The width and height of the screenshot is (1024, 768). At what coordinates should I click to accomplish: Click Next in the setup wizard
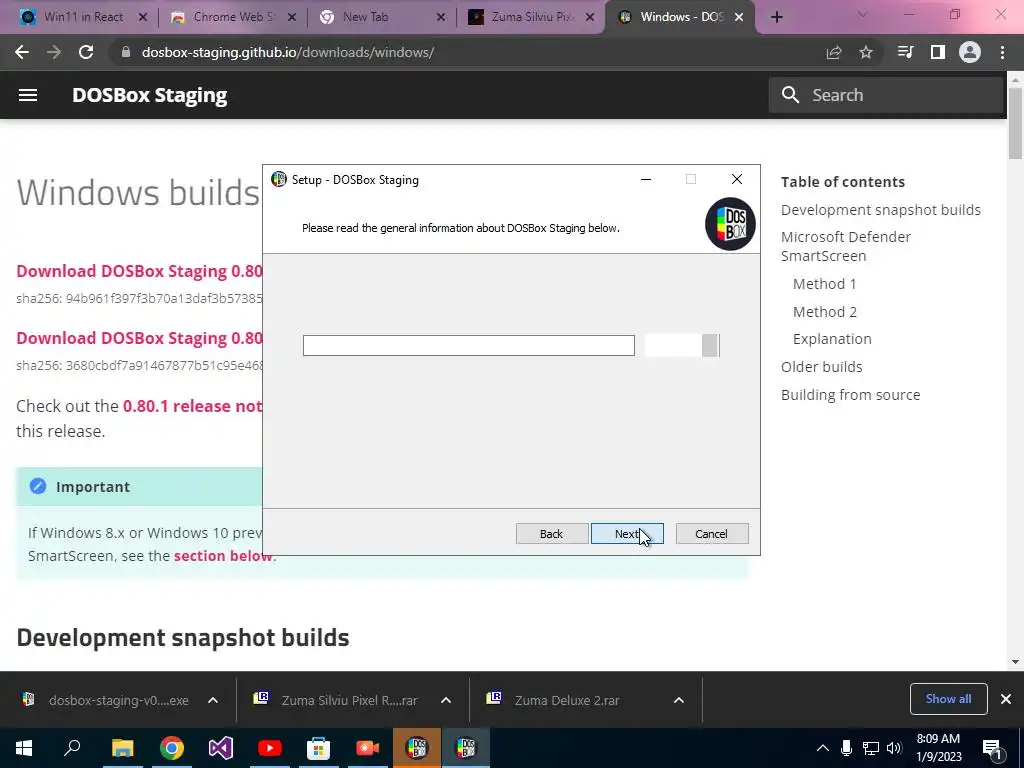pos(627,534)
